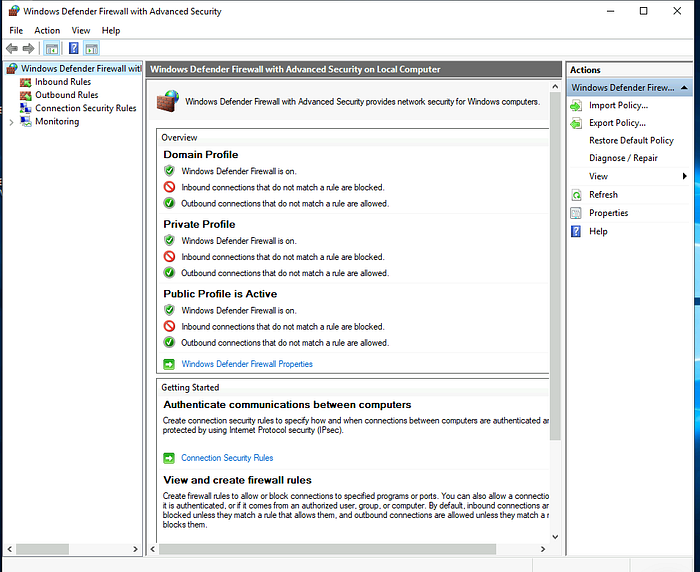Toggle the Show/Hide Action Pane toolbar icon
This screenshot has height=572, width=700.
click(x=92, y=48)
